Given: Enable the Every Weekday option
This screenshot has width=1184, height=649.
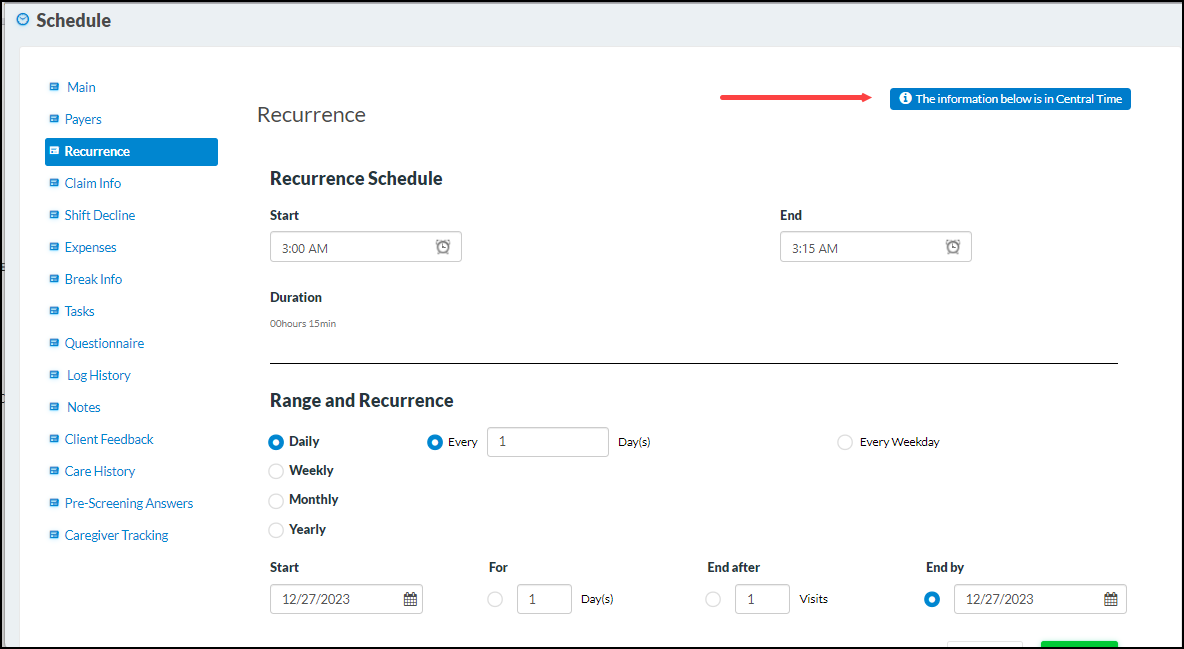Looking at the screenshot, I should click(x=845, y=441).
